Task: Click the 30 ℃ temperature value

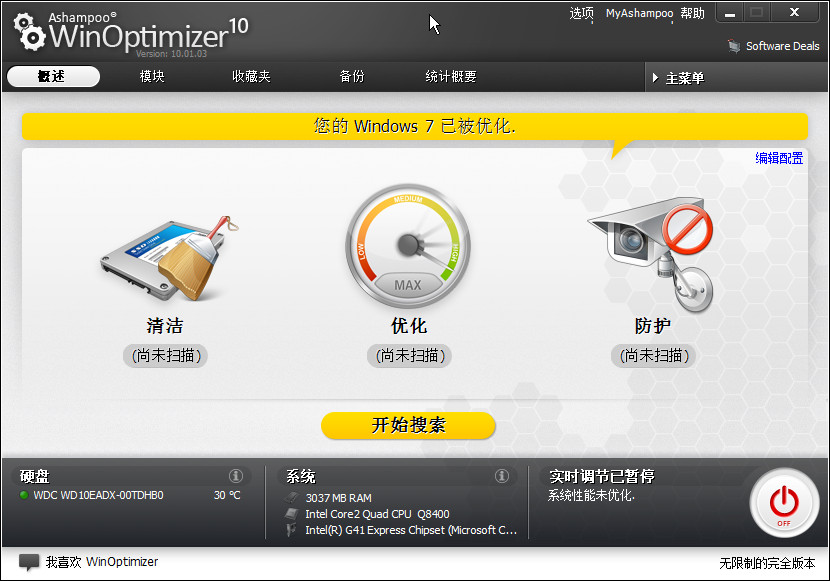Action: tap(227, 495)
